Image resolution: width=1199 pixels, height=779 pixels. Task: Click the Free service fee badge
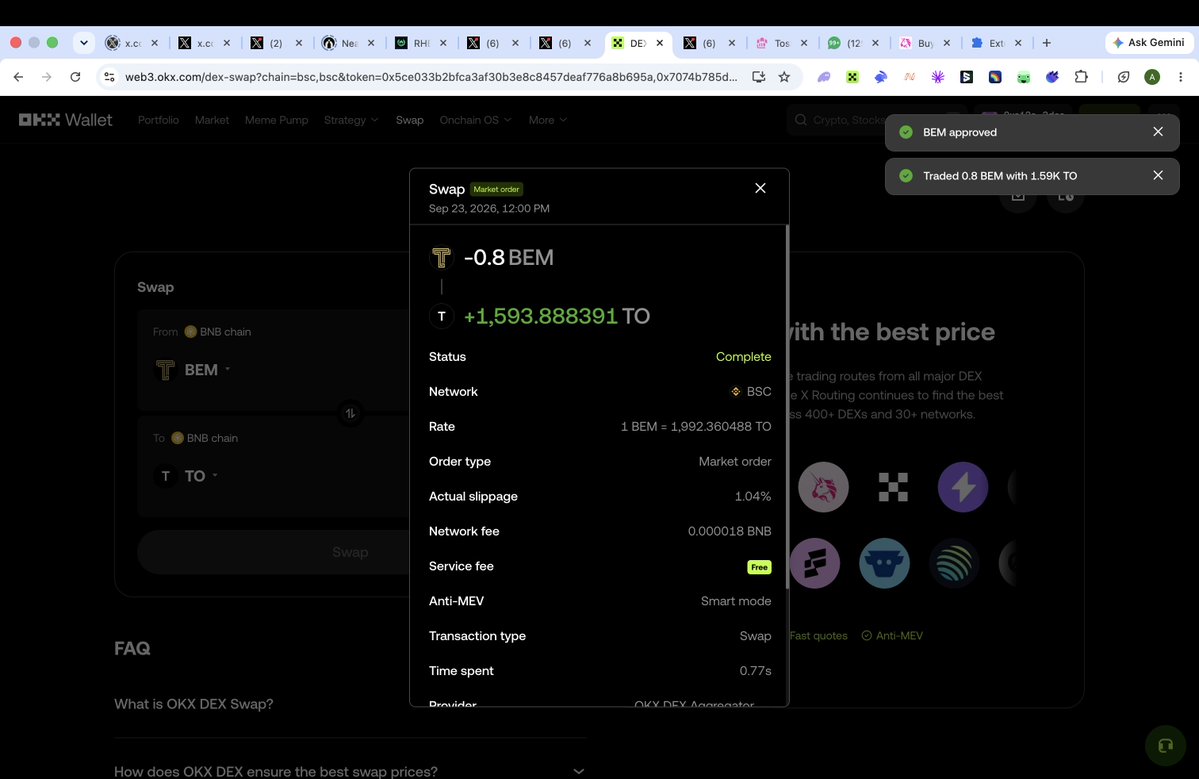759,566
